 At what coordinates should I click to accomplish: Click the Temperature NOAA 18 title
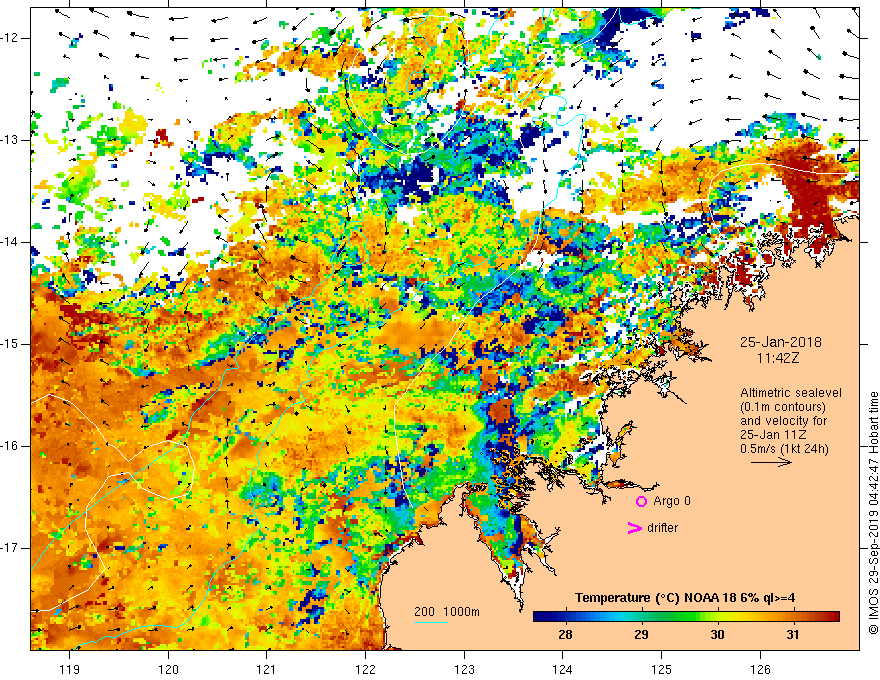pyautogui.click(x=685, y=598)
